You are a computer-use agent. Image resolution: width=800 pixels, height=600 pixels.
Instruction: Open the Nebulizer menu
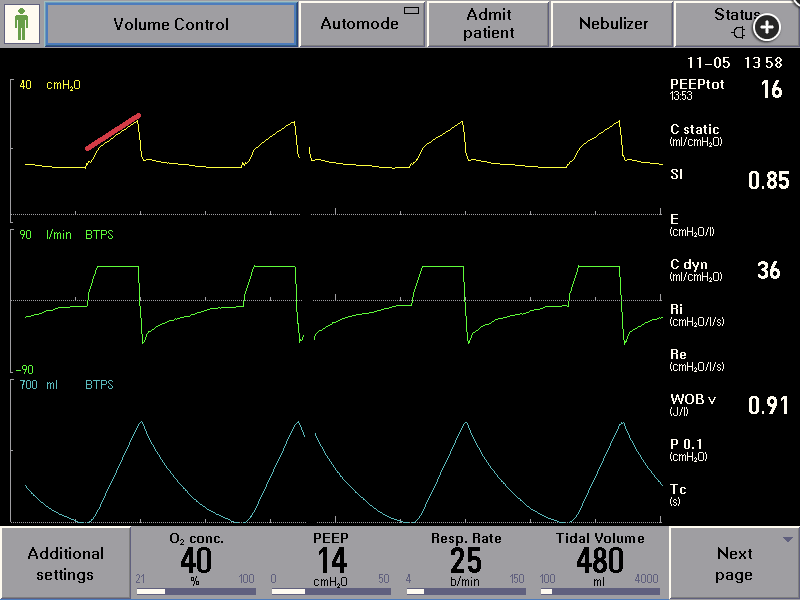(613, 24)
